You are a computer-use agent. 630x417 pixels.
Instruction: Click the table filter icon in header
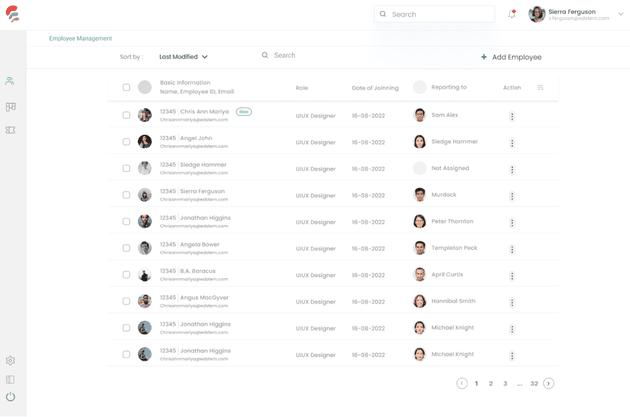[540, 88]
